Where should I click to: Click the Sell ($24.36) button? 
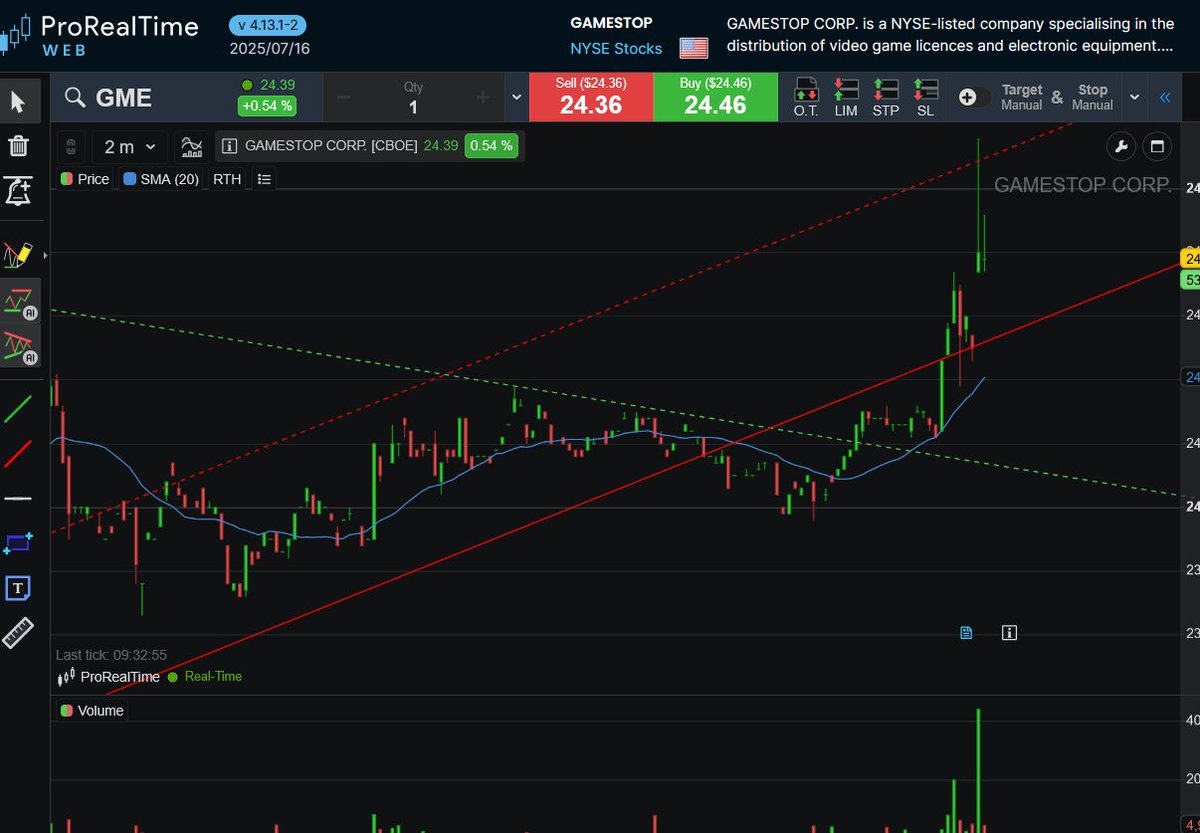[x=591, y=97]
